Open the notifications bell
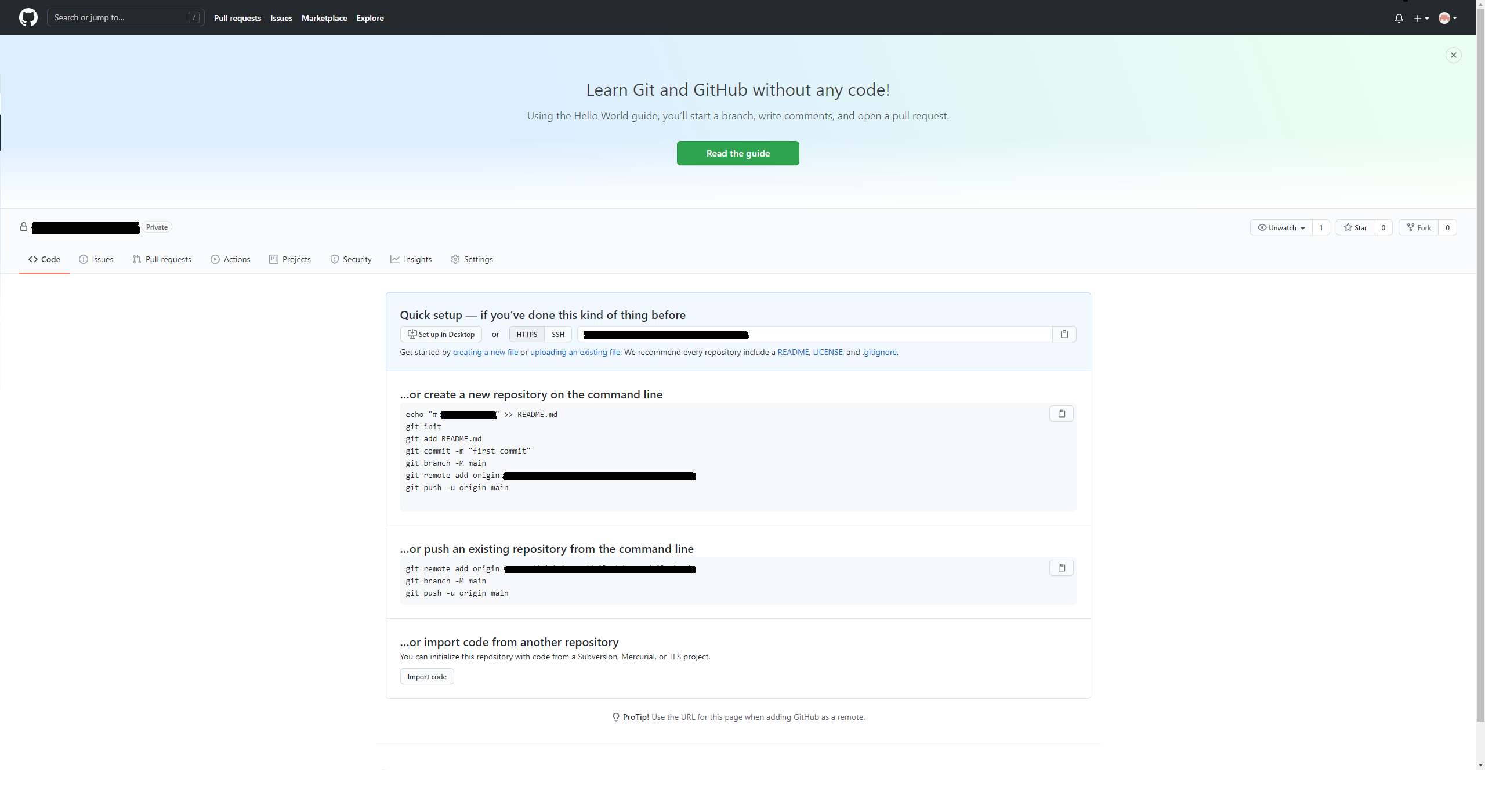The image size is (1485, 812). (1399, 19)
